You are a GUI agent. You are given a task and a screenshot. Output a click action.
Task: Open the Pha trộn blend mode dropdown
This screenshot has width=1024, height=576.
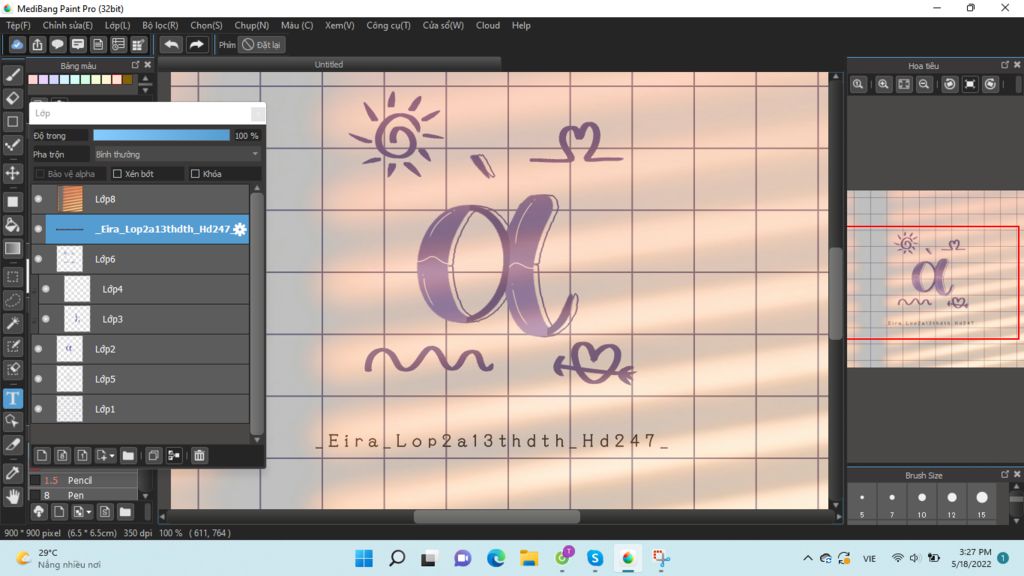coord(176,155)
